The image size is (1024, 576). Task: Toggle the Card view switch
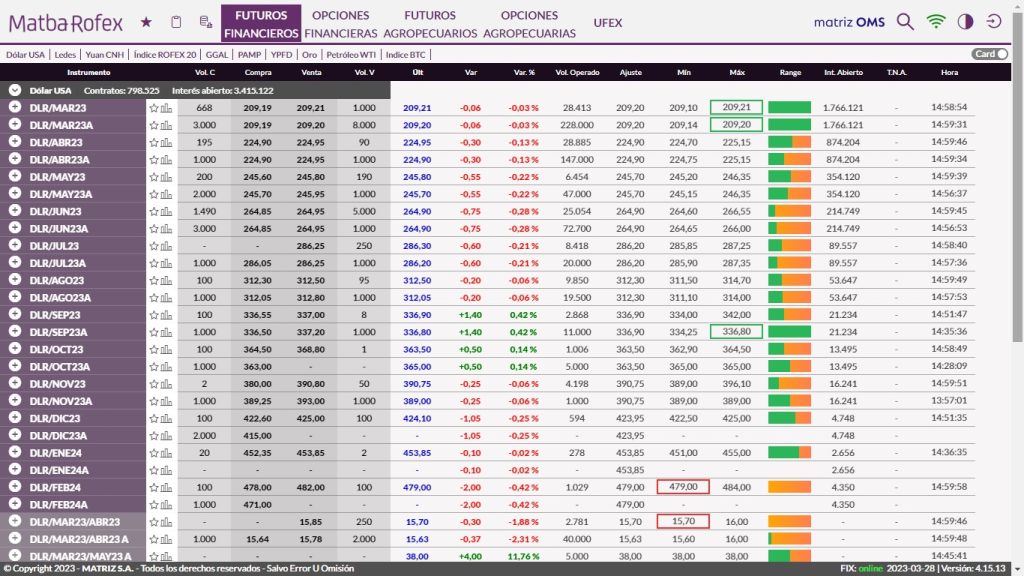click(x=990, y=54)
